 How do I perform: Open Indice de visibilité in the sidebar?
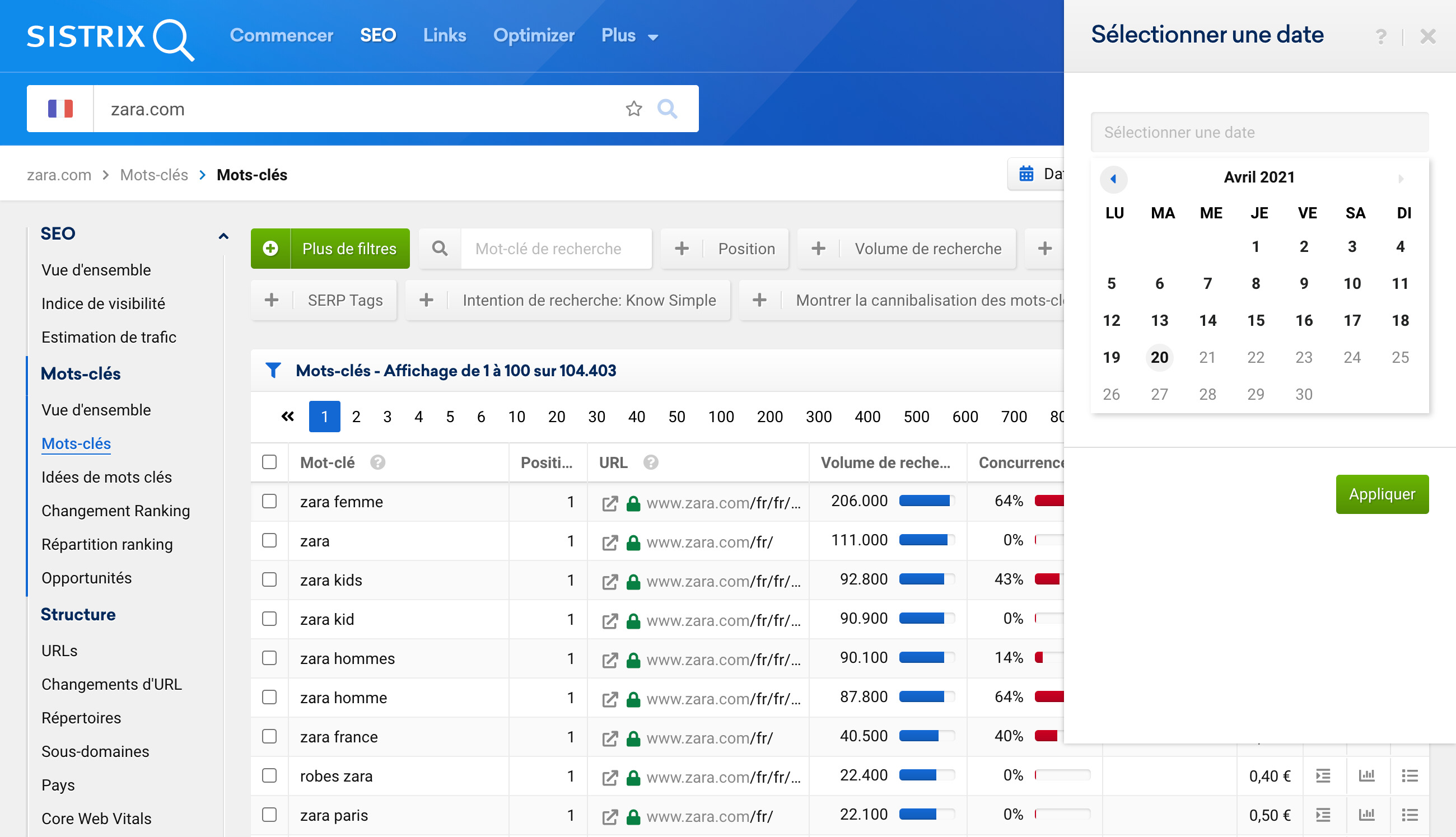click(x=104, y=303)
